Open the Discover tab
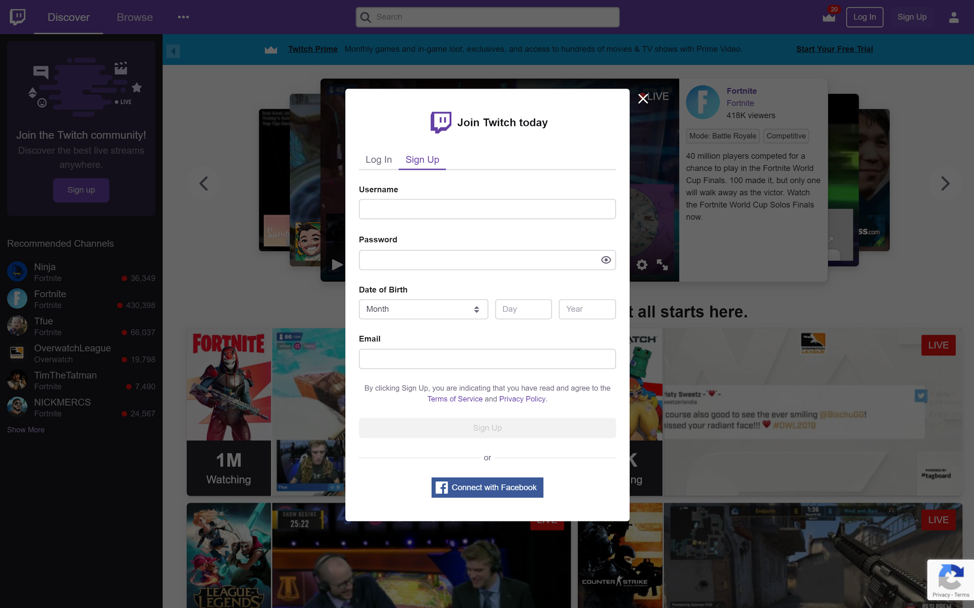The width and height of the screenshot is (974, 608). (68, 17)
